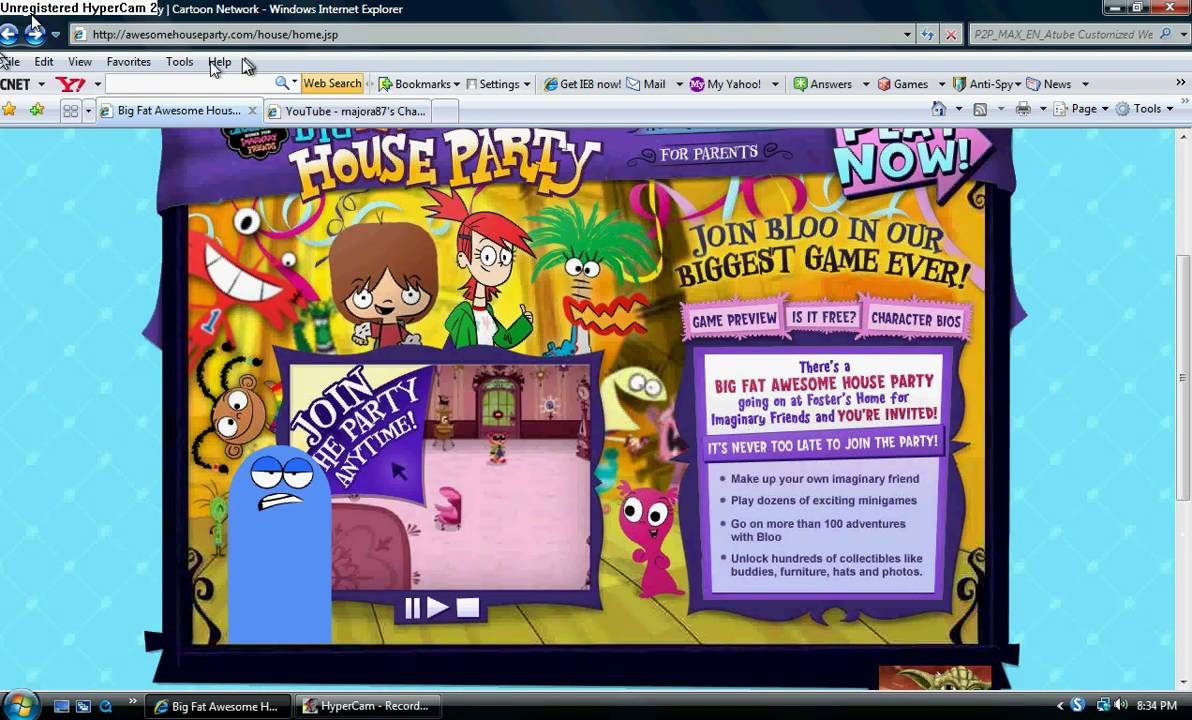Show more Yahoo toolbar items chevron
This screenshot has width=1192, height=720.
tap(1180, 82)
